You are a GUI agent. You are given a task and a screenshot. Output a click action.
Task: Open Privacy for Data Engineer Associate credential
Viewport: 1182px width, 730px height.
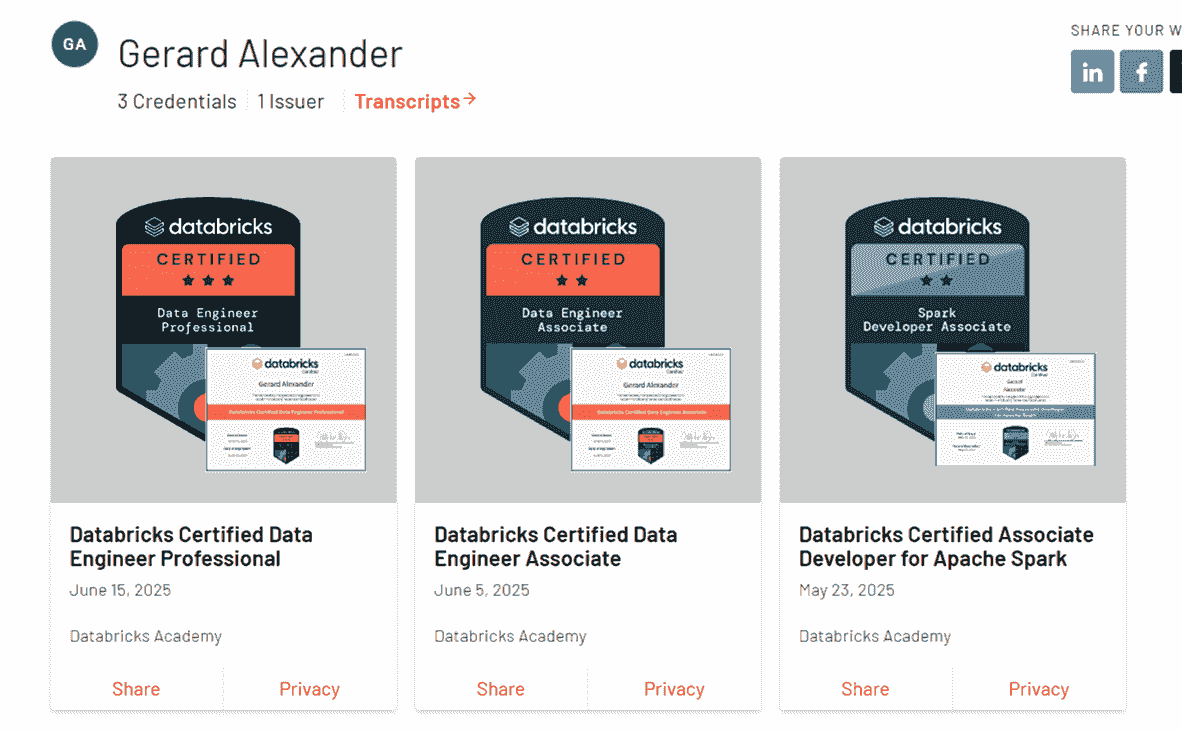point(675,689)
